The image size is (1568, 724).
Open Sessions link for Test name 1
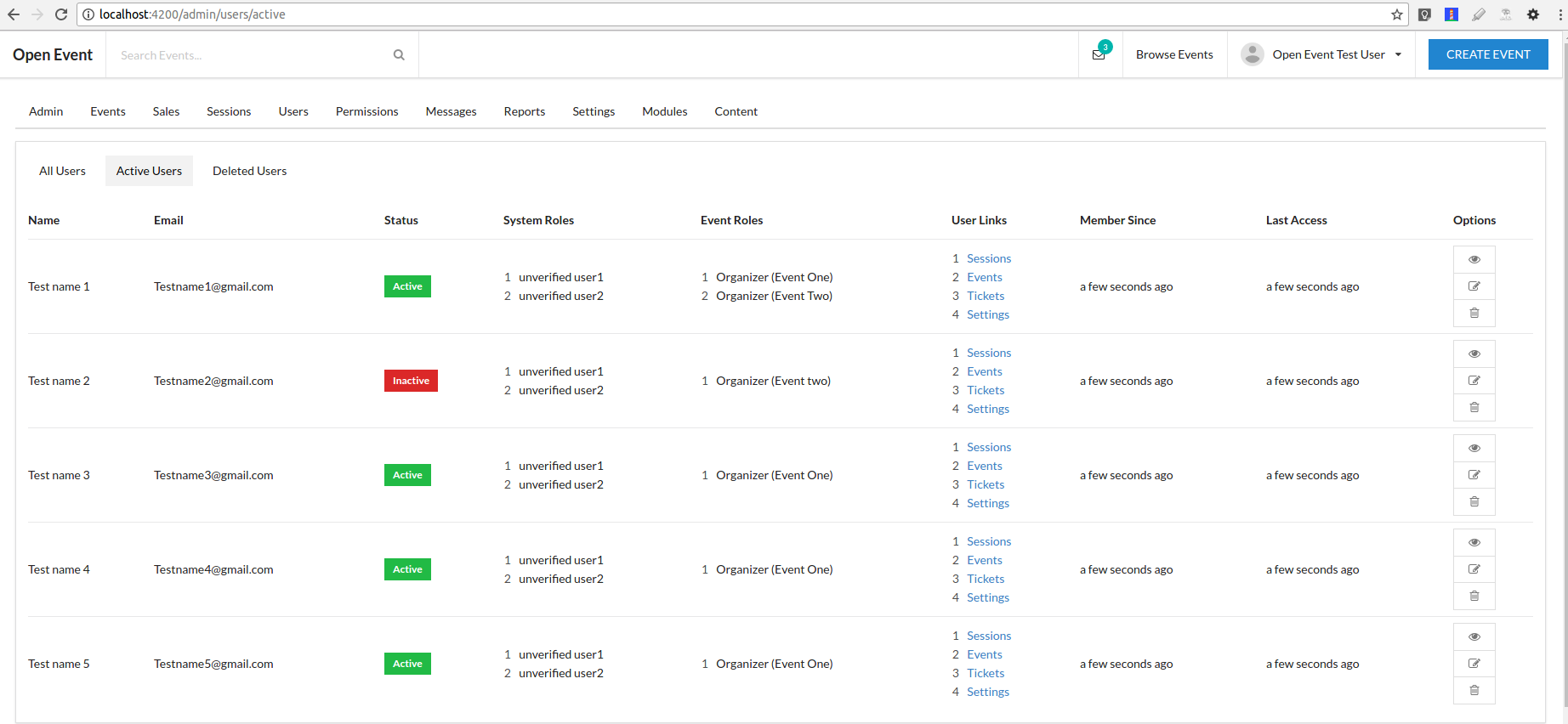pos(989,258)
